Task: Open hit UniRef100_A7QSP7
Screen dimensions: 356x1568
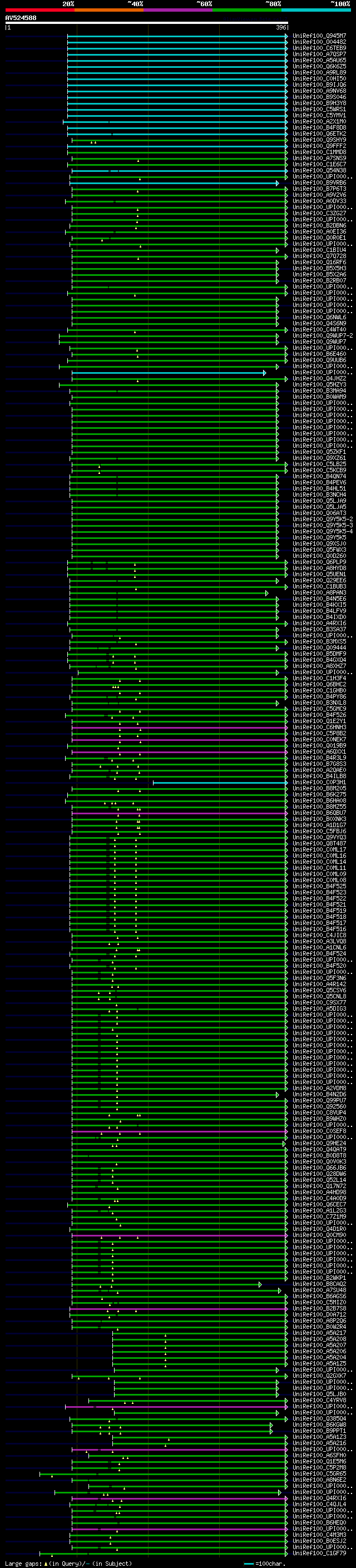Action: [319, 54]
